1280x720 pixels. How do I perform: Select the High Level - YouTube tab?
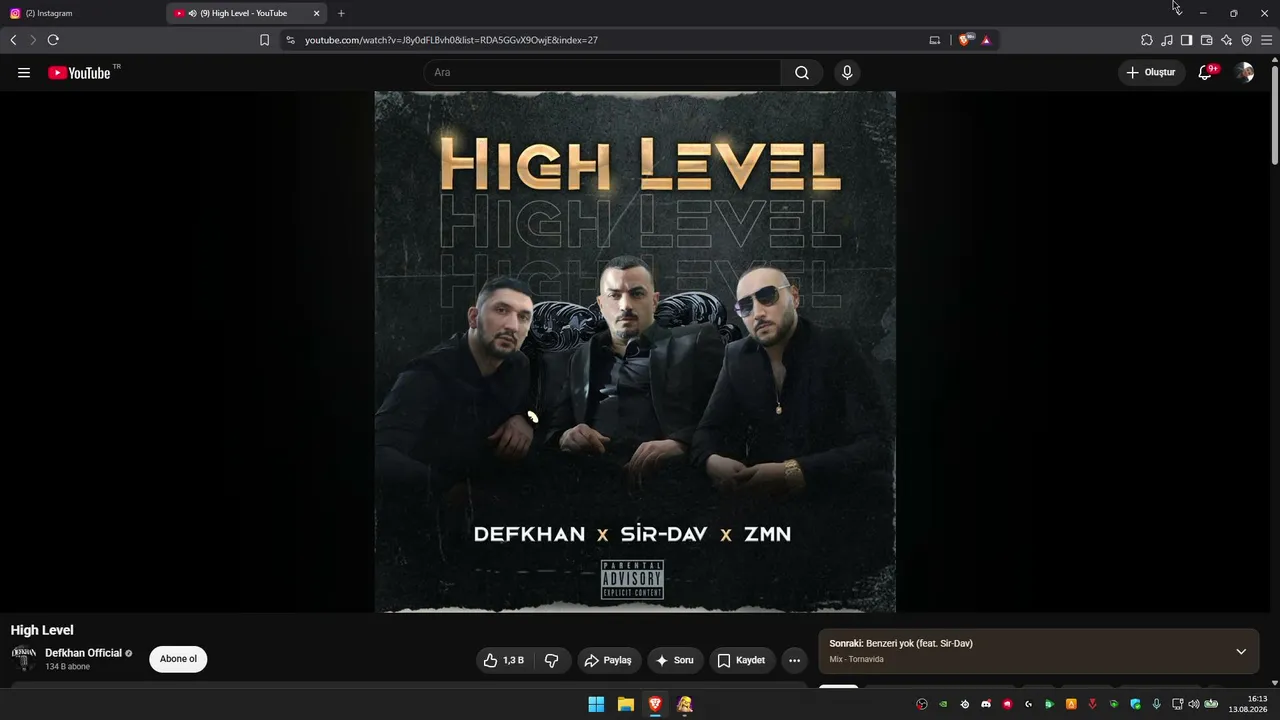[x=248, y=13]
